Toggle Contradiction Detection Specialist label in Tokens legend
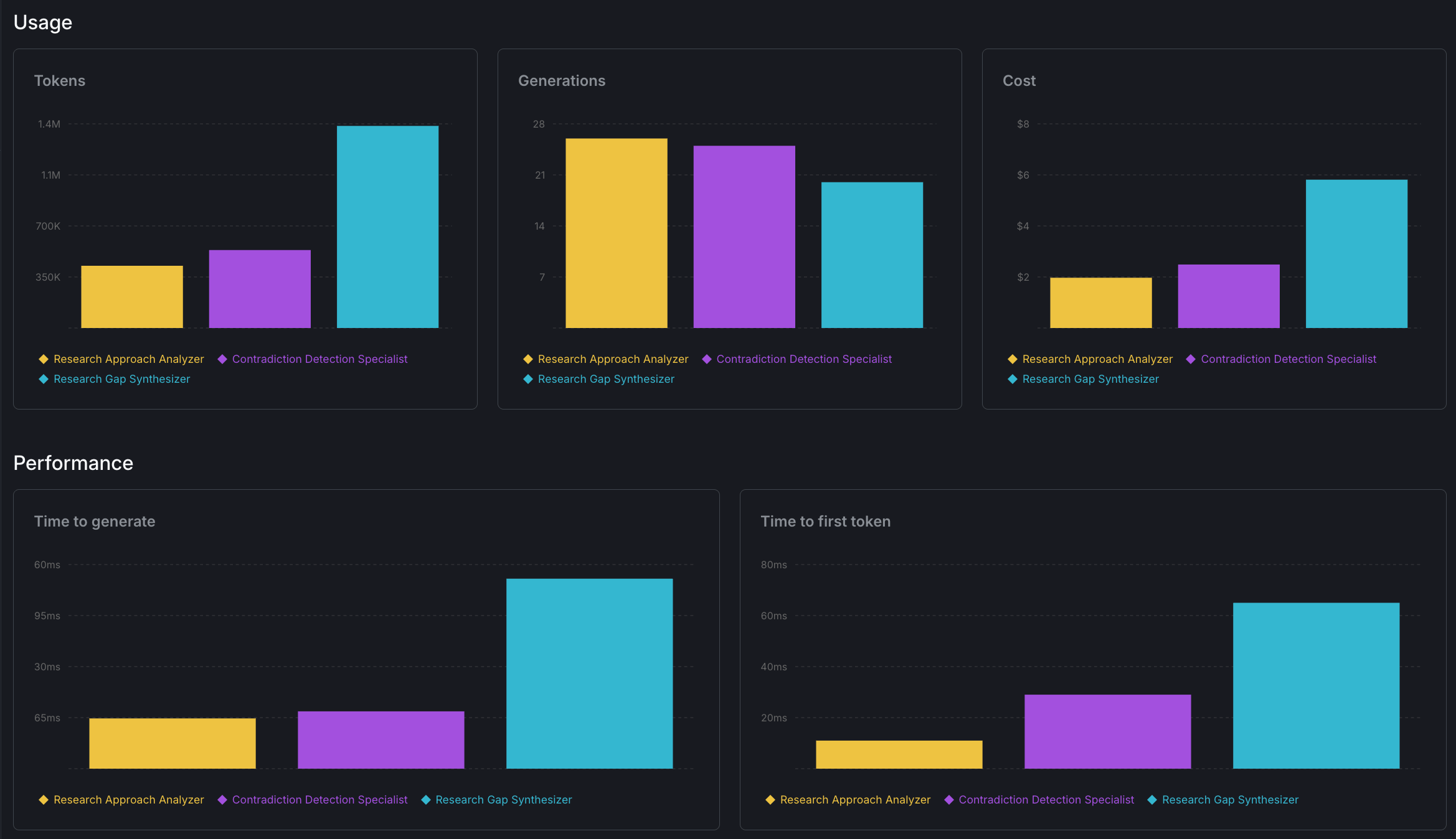 click(319, 359)
